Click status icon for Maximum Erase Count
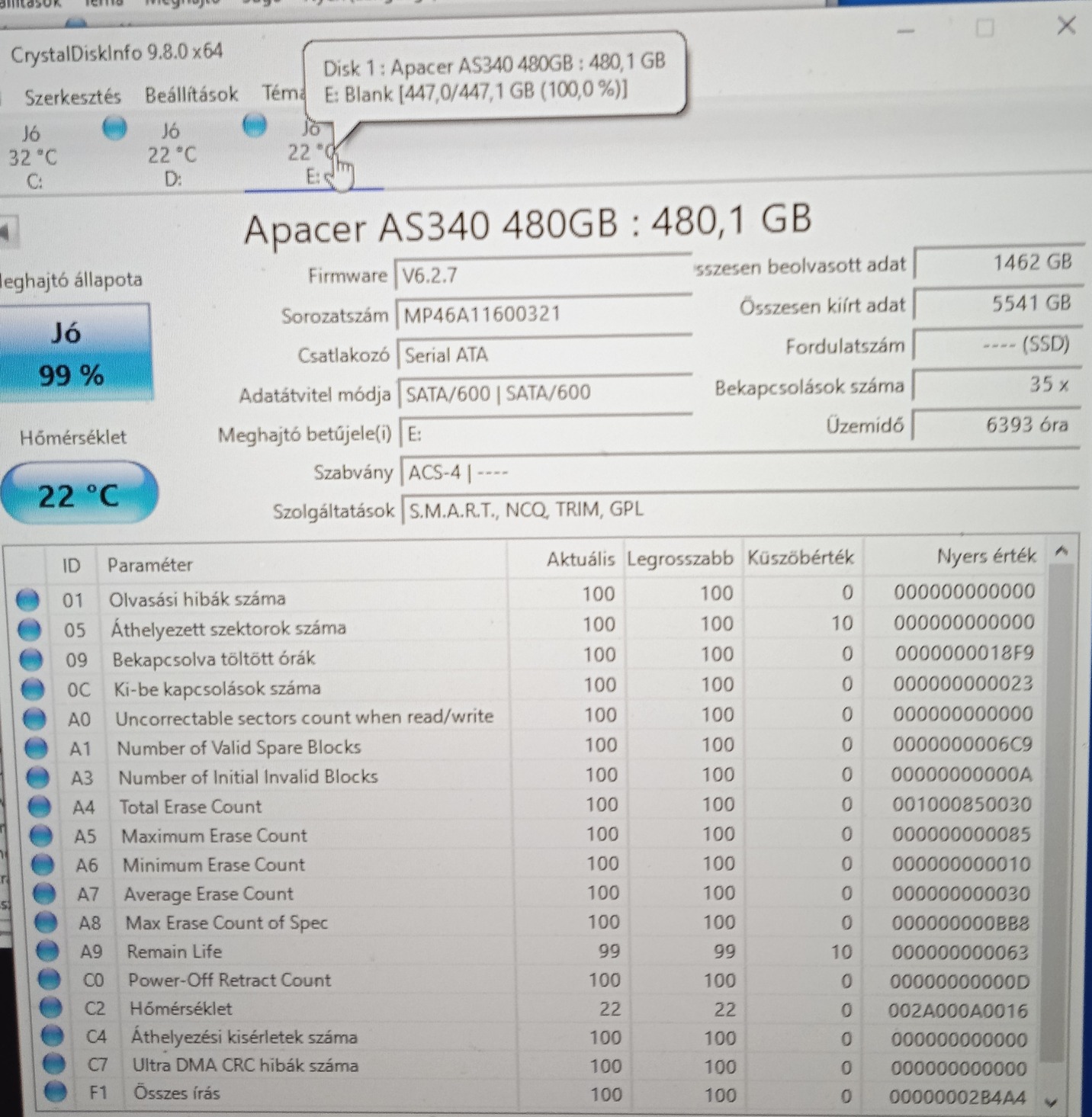This screenshot has width=1092, height=1117. point(41,836)
